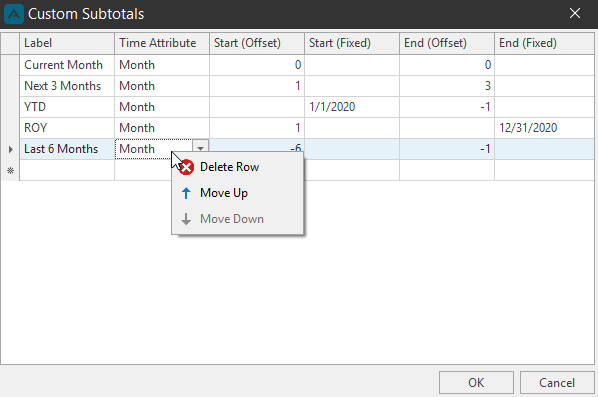Screen dimensions: 598x397
Task: Click the red Delete Row icon
Action: coord(186,167)
